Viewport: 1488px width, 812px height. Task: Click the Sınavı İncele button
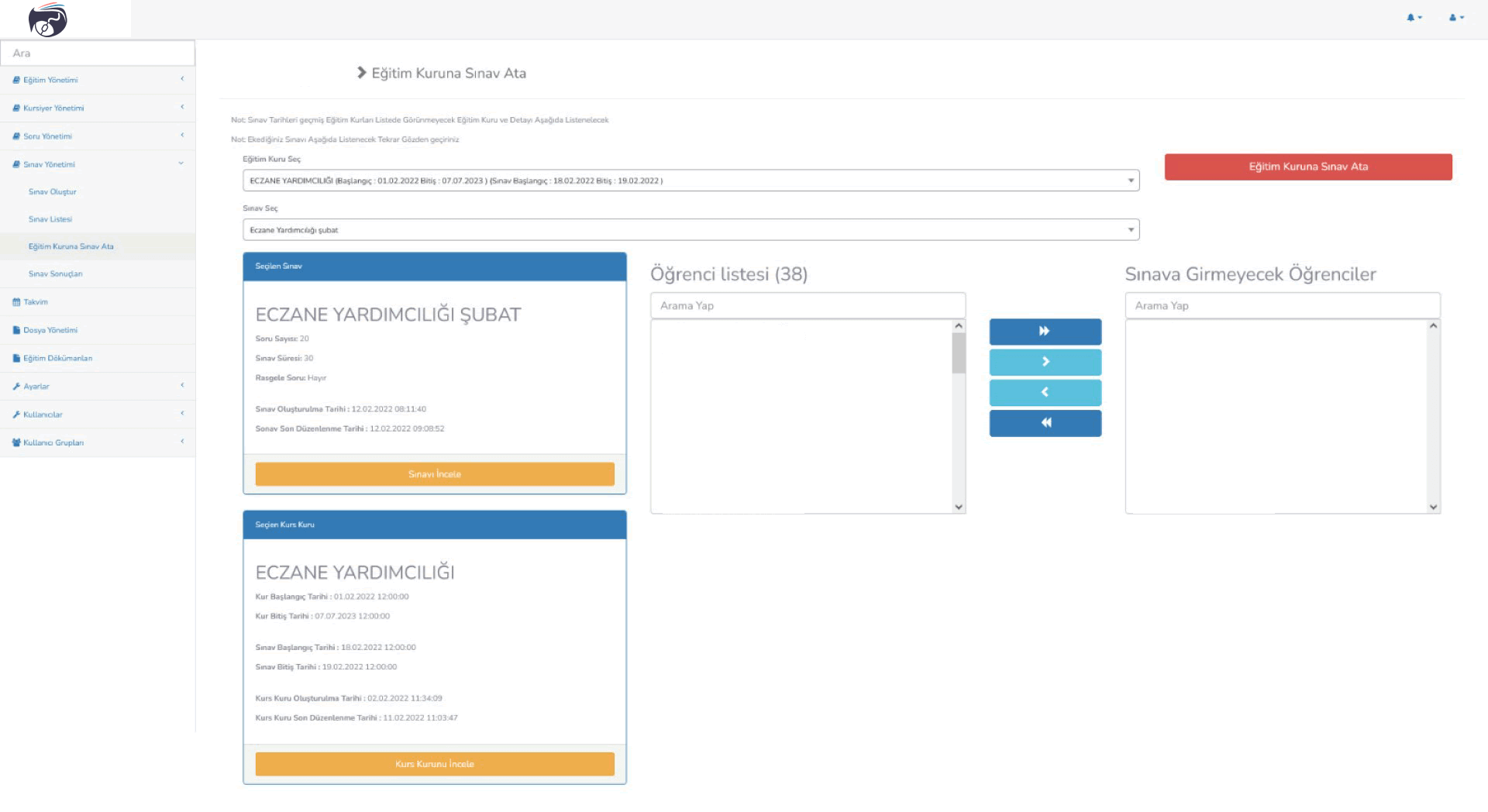coord(434,474)
